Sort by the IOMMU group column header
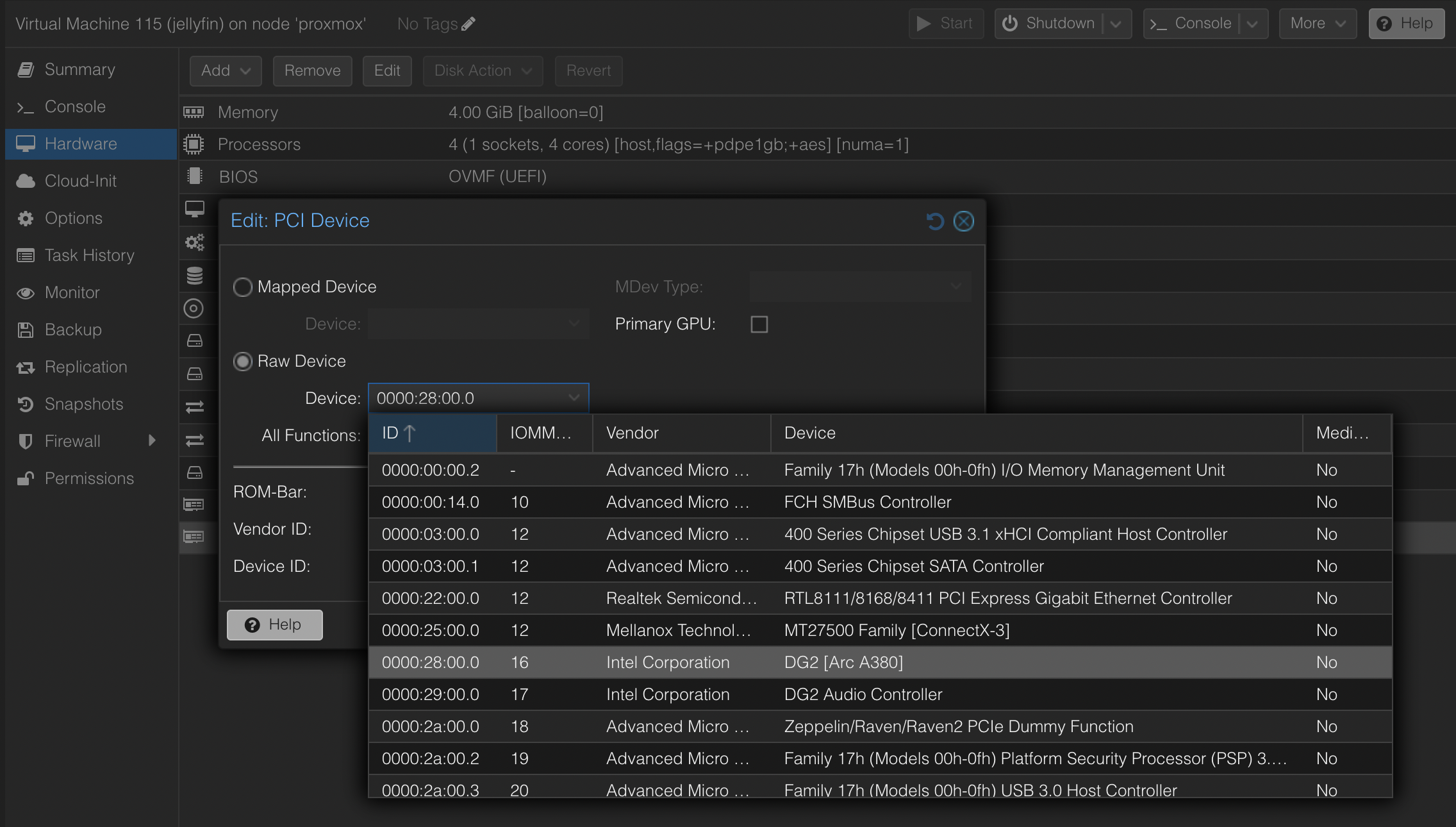The height and width of the screenshot is (827, 1456). click(x=545, y=433)
